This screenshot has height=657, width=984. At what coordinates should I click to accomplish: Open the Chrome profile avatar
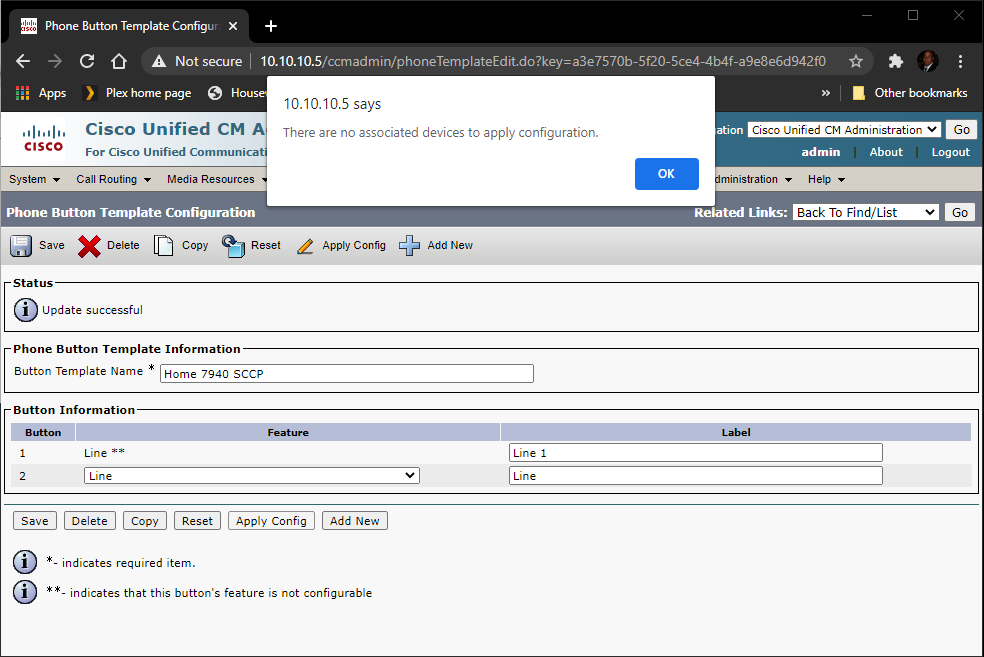point(928,61)
